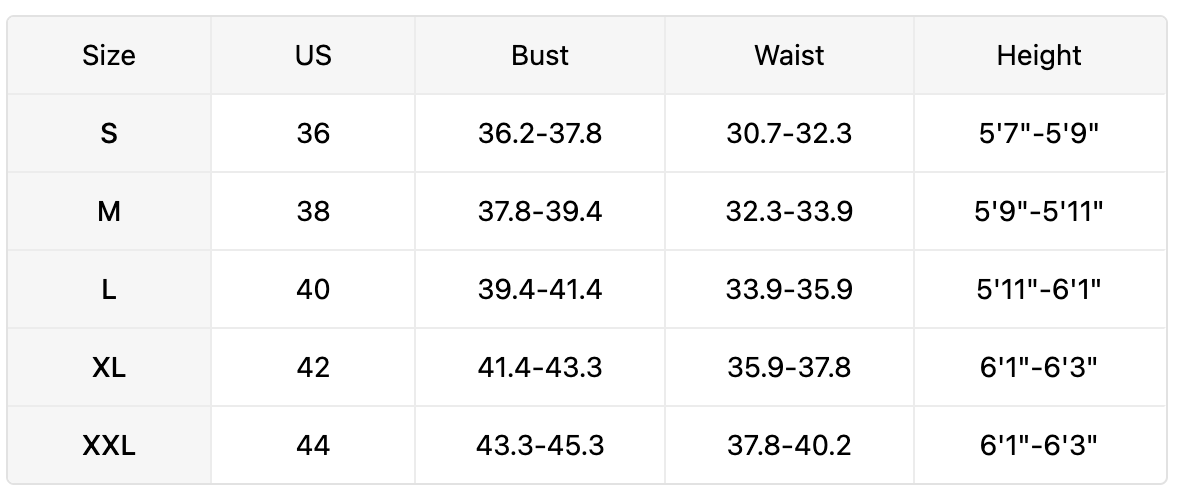The image size is (1178, 494).
Task: Select waist measurement 32.3-33.9
Action: tap(789, 212)
